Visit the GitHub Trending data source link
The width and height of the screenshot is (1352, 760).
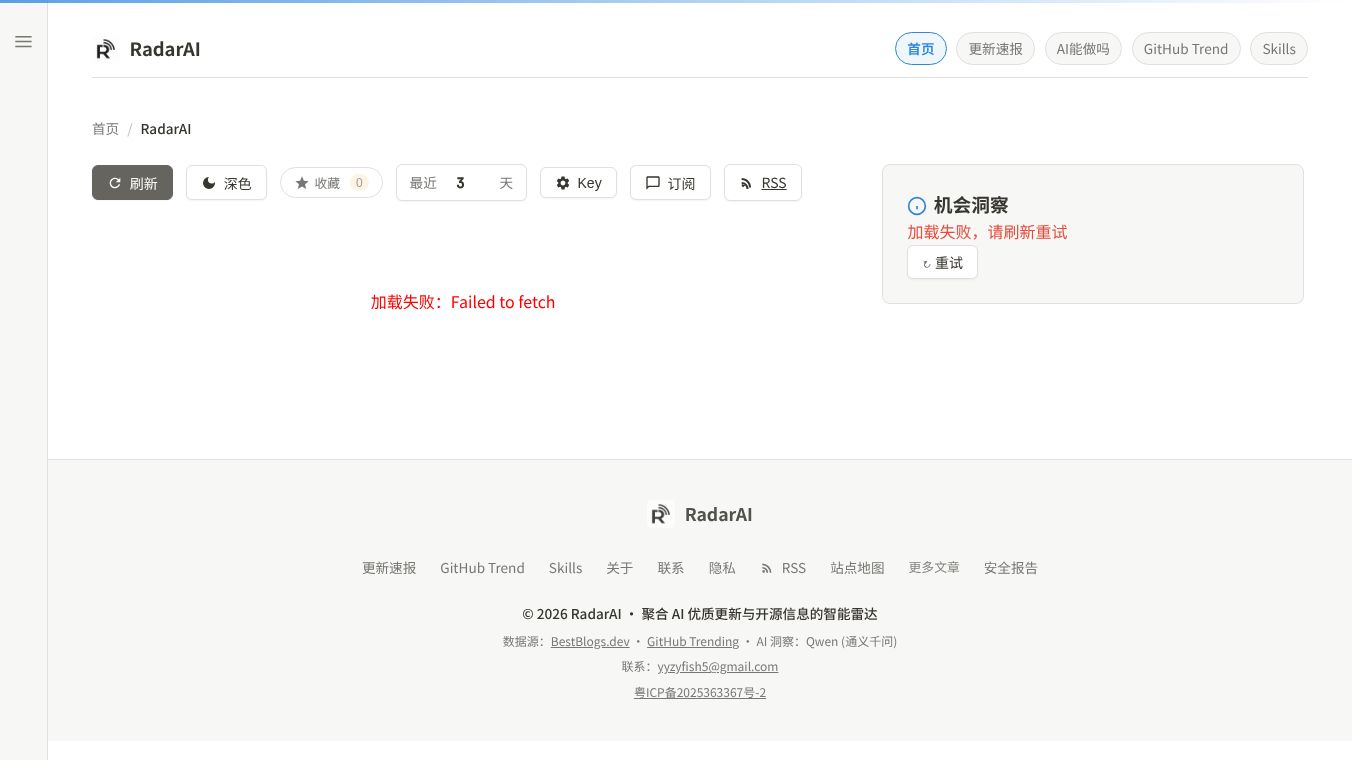coord(693,642)
